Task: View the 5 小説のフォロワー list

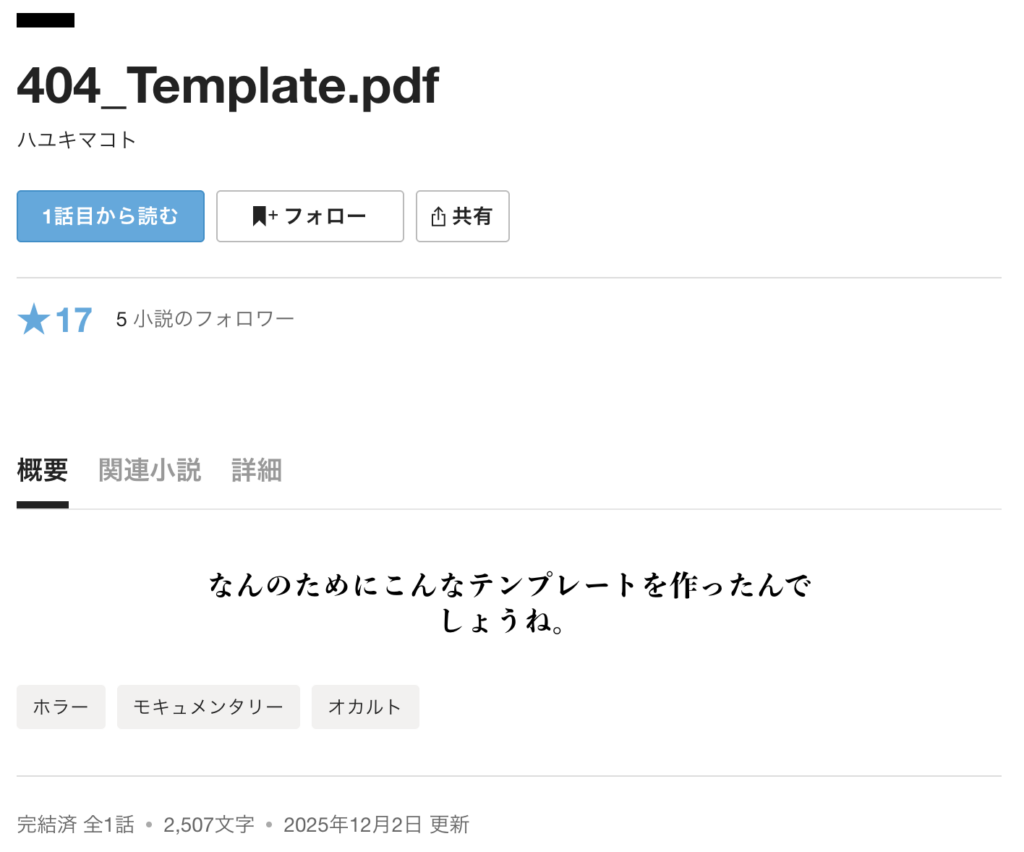Action: (205, 320)
